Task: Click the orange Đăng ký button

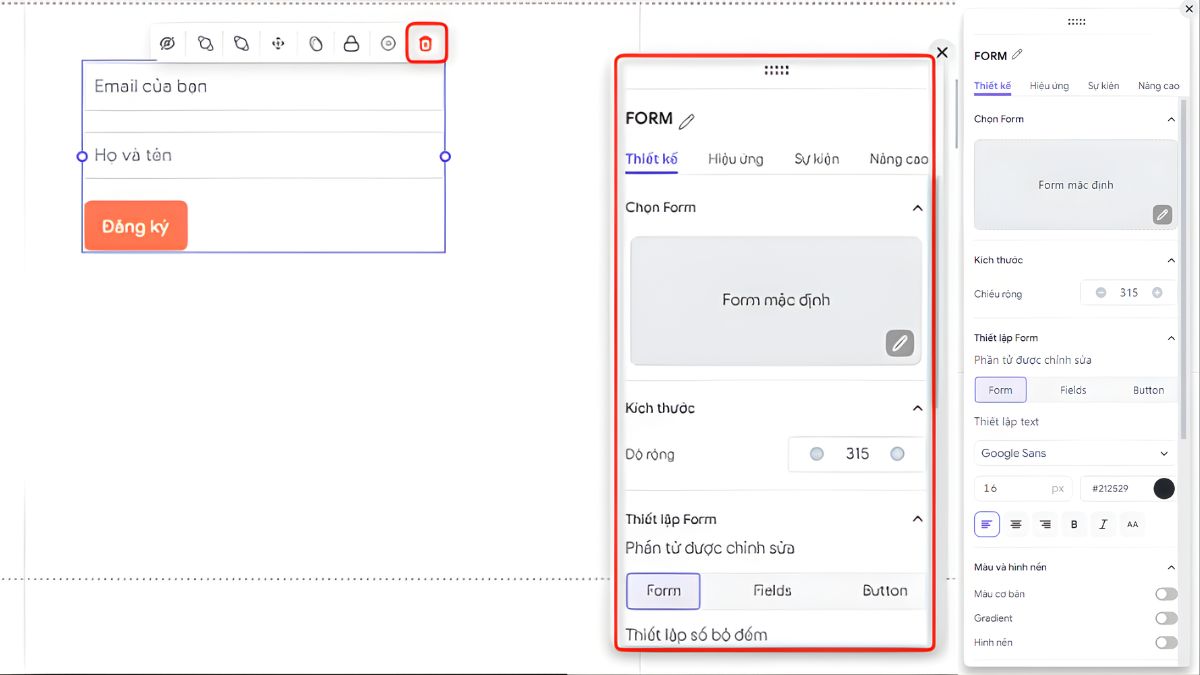Action: [x=136, y=226]
